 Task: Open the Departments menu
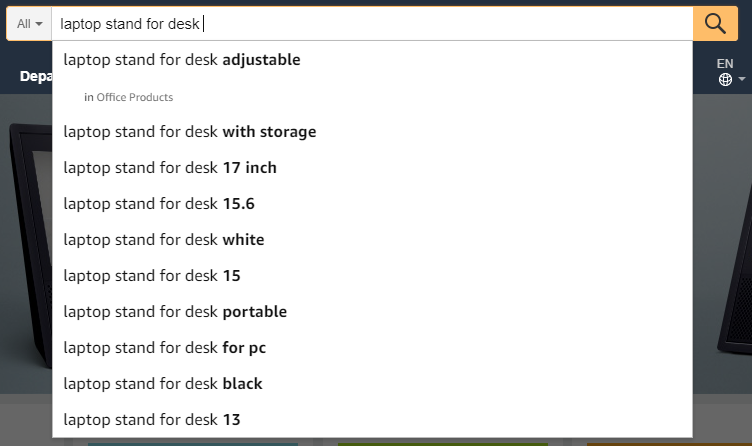[35, 76]
